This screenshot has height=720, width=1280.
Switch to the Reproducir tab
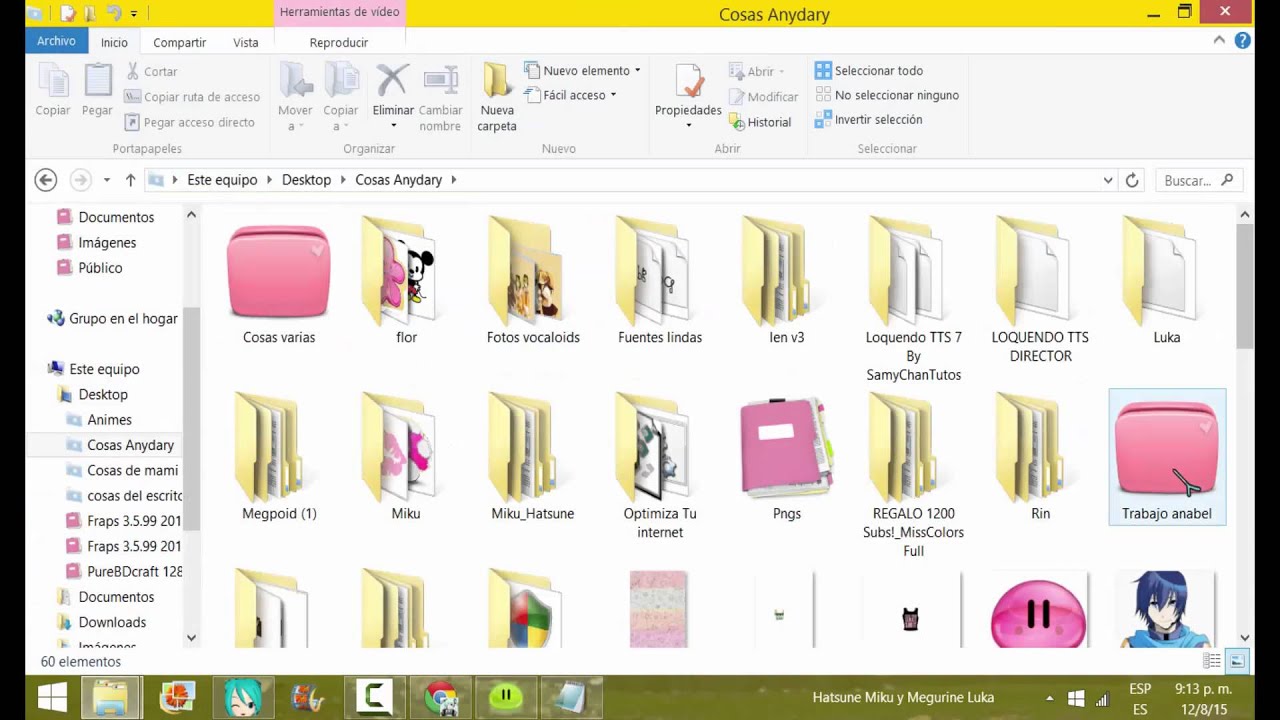tap(339, 42)
